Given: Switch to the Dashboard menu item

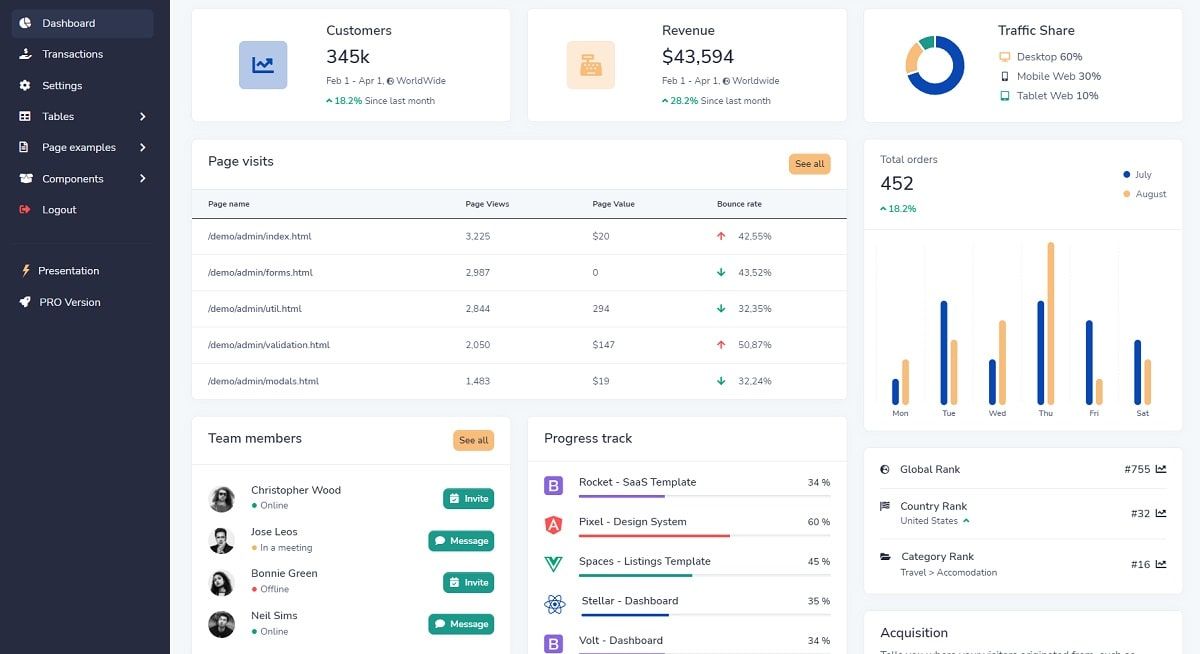Looking at the screenshot, I should [x=68, y=22].
